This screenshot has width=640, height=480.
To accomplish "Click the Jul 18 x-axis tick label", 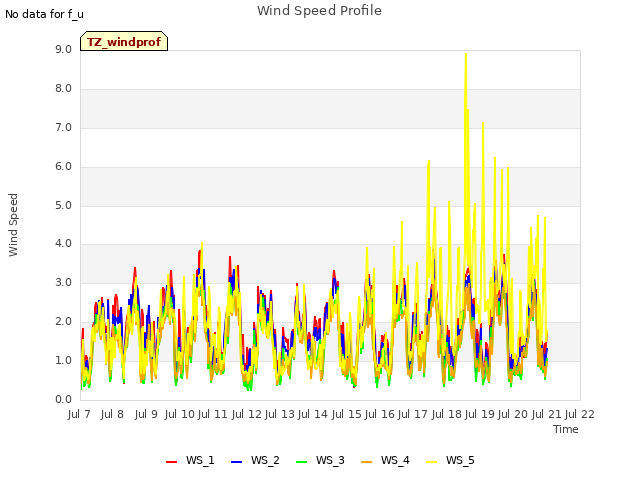I will (x=447, y=414).
